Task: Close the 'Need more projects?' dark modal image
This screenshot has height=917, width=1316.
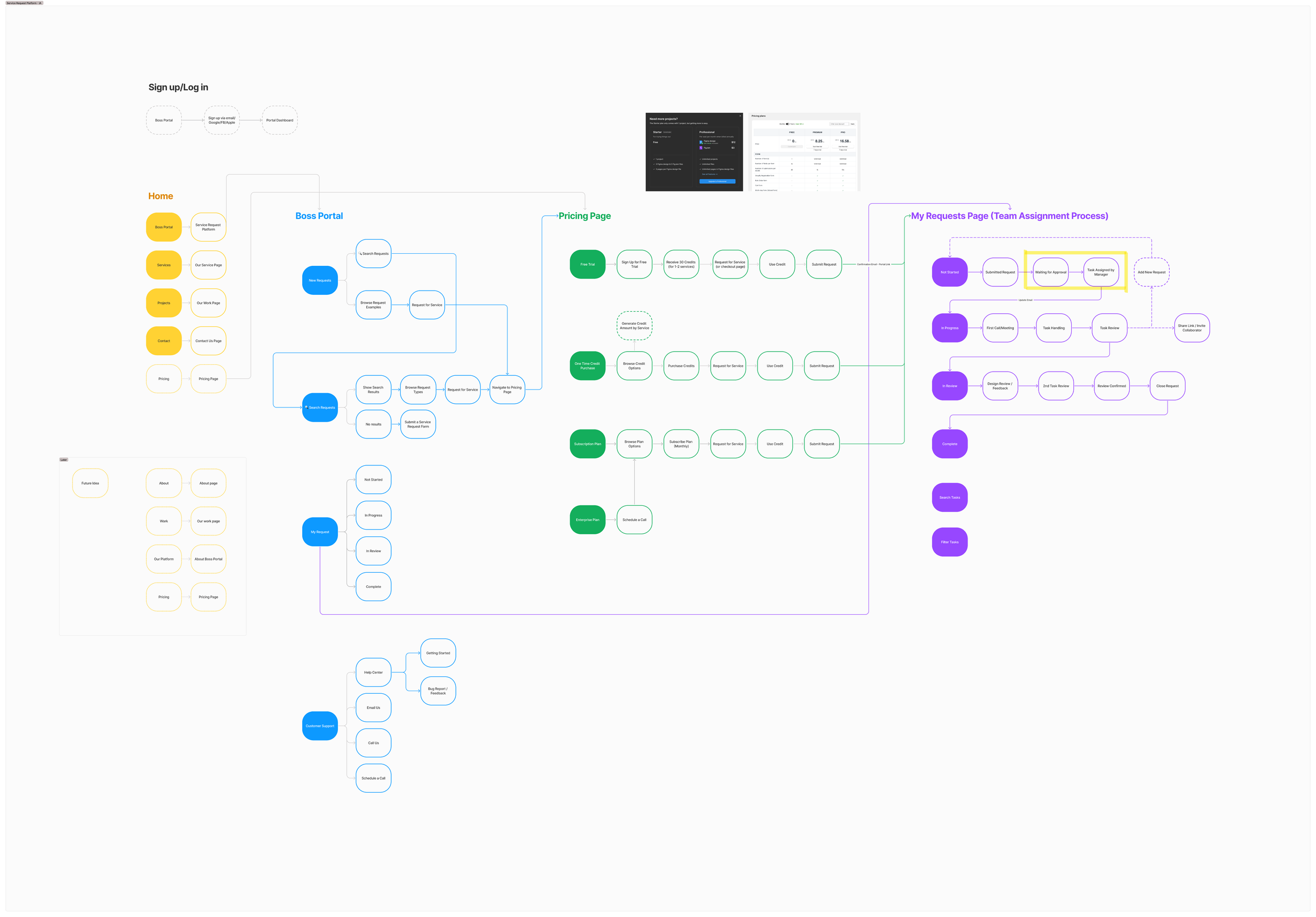Action: pyautogui.click(x=740, y=116)
